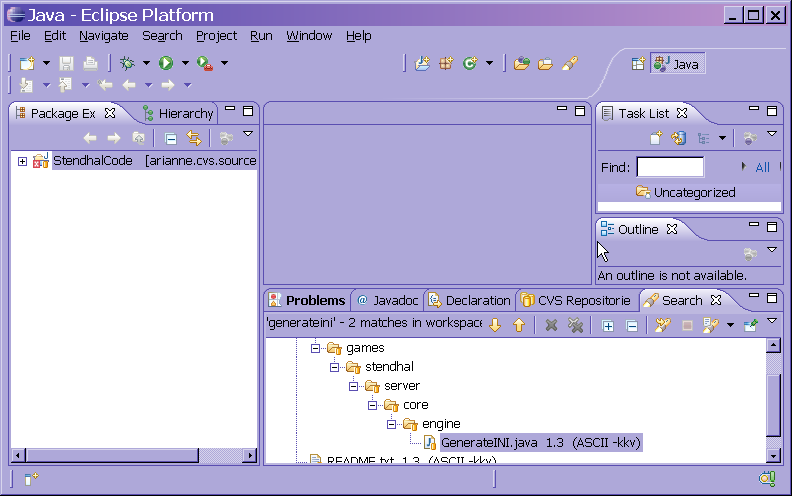
Task: Click the green Run button icon
Action: (166, 63)
